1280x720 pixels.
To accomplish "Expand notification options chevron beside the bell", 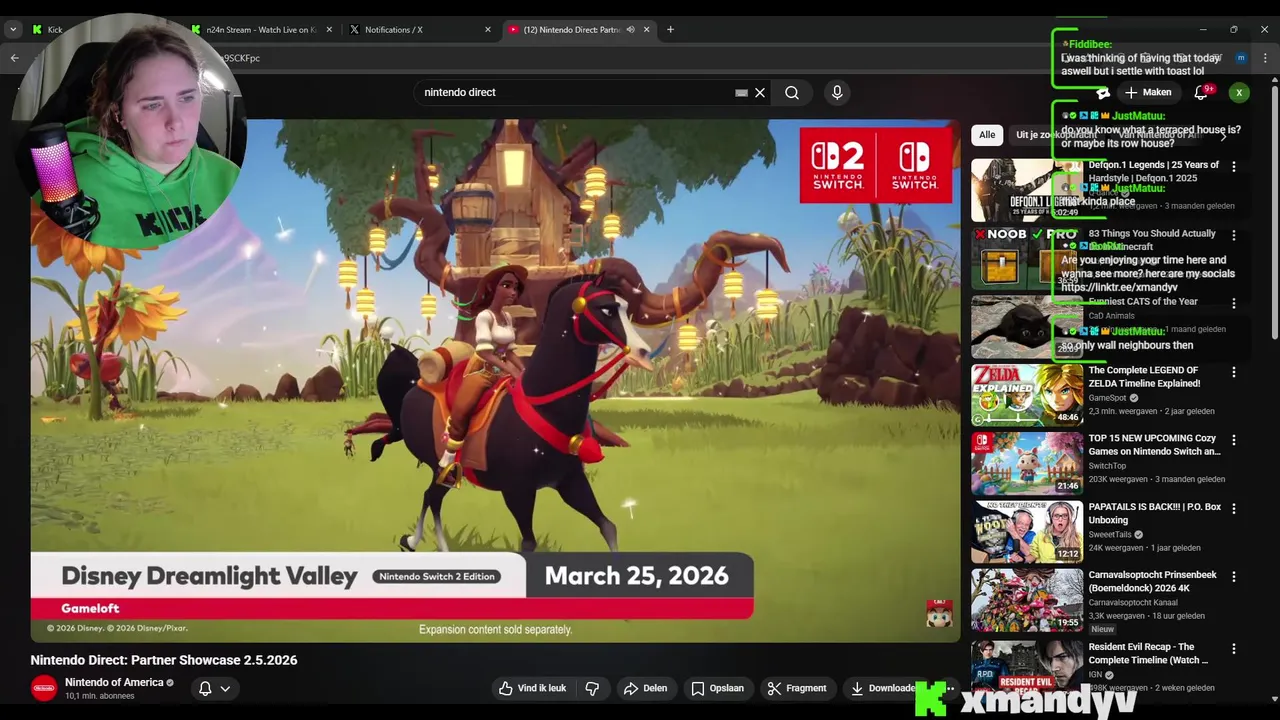I will (225, 688).
